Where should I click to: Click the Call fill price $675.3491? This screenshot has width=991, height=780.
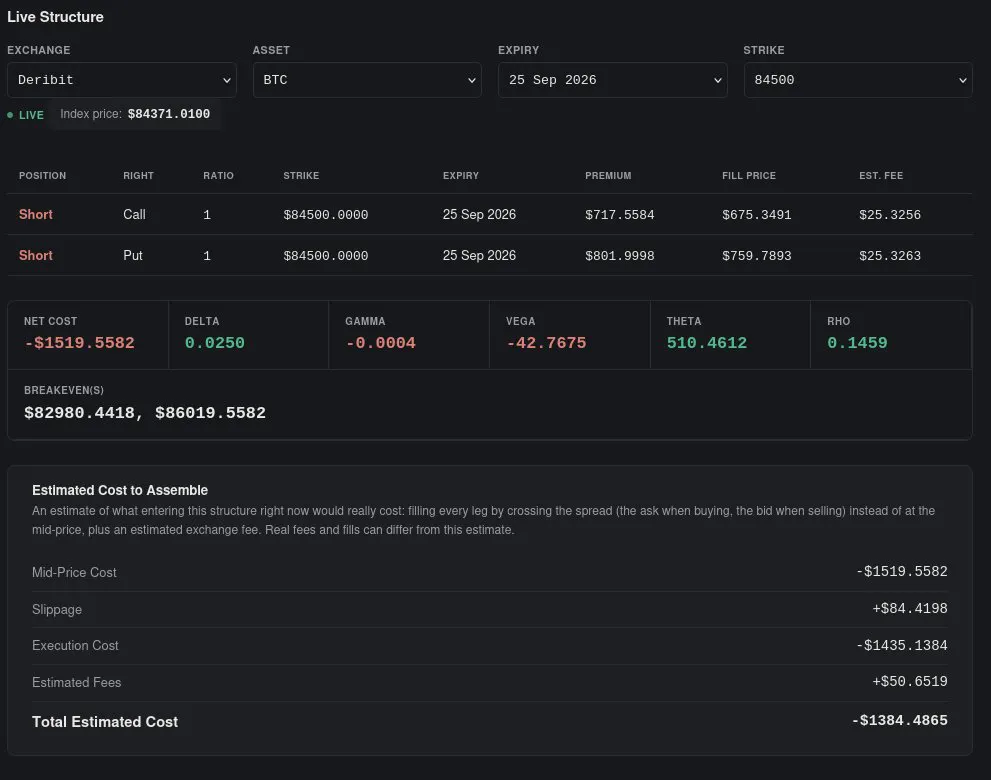click(x=757, y=215)
